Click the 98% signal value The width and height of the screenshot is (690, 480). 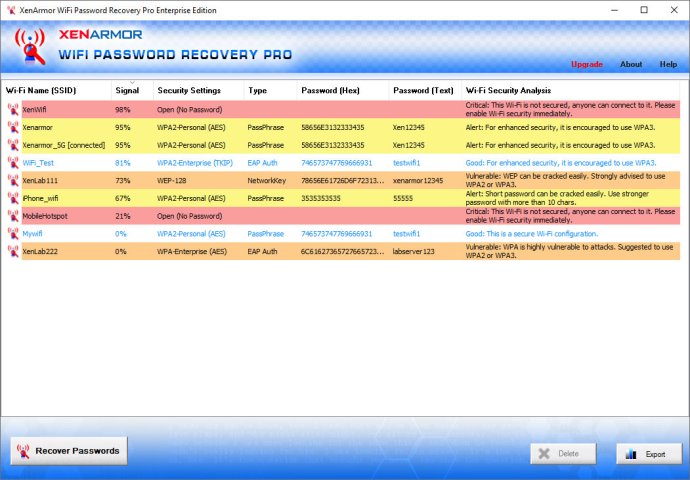(123, 110)
